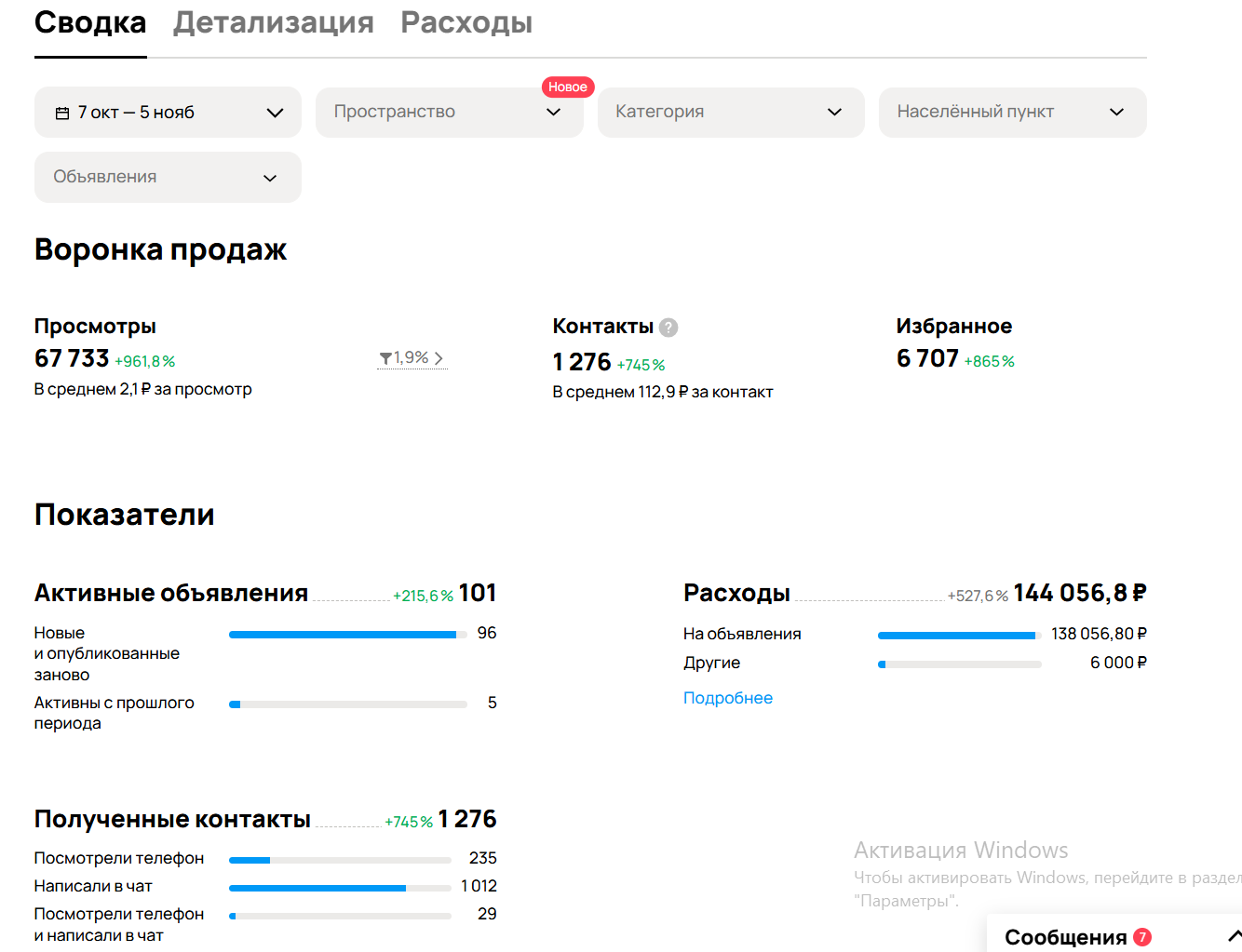Expand the Населённый пункт dropdown
The image size is (1242, 952).
point(1012,113)
